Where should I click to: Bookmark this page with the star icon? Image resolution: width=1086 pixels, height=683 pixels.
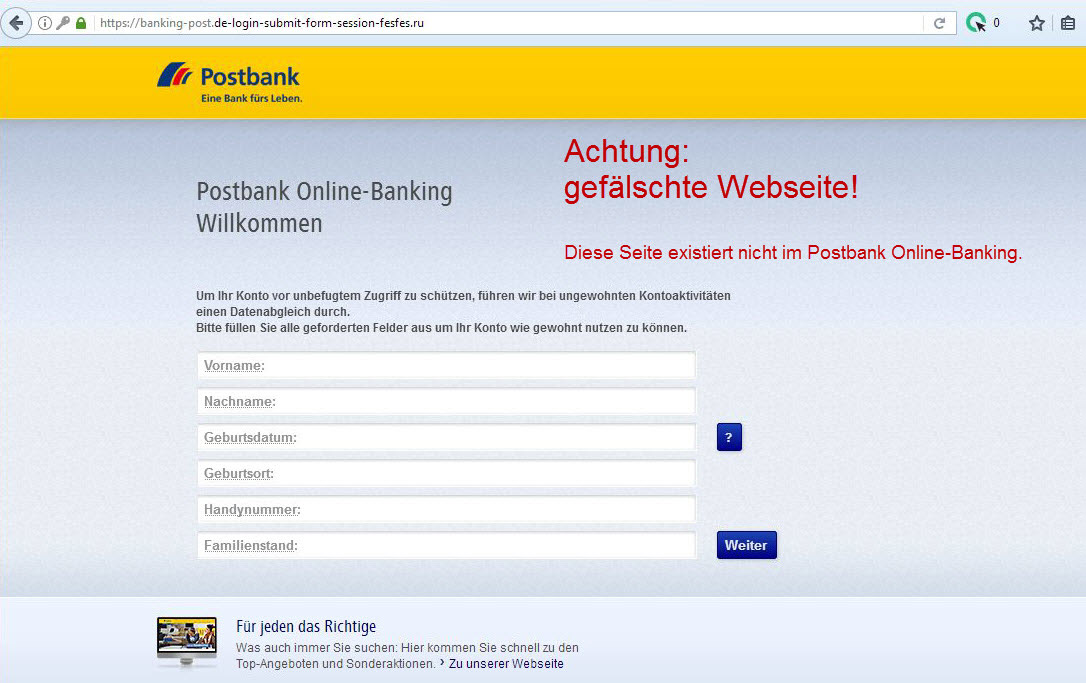[1036, 24]
